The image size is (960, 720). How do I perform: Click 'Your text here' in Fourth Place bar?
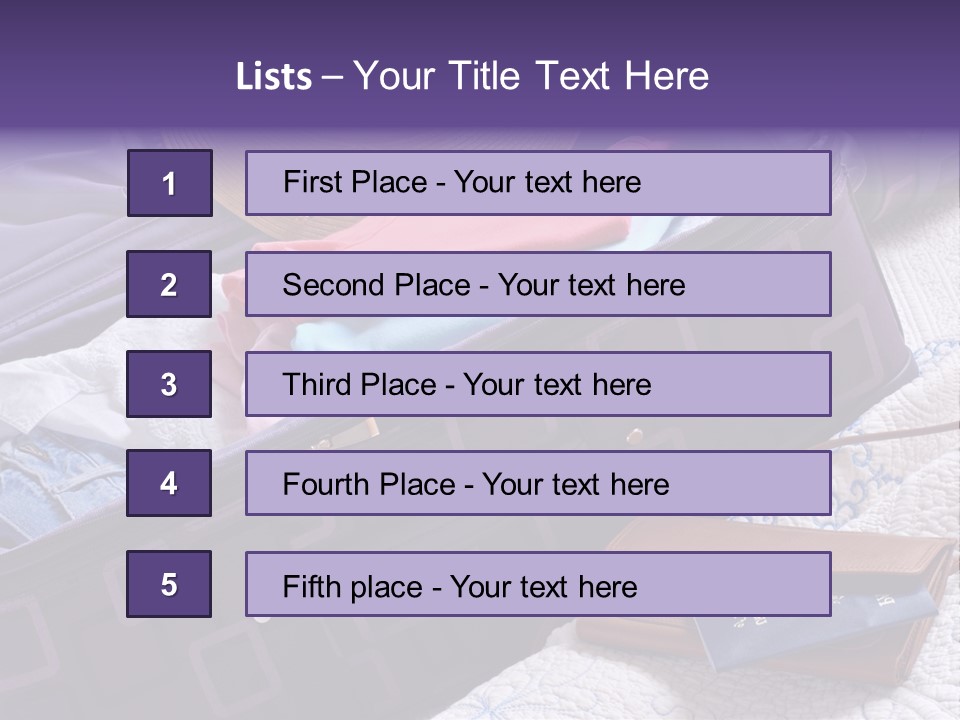click(576, 484)
